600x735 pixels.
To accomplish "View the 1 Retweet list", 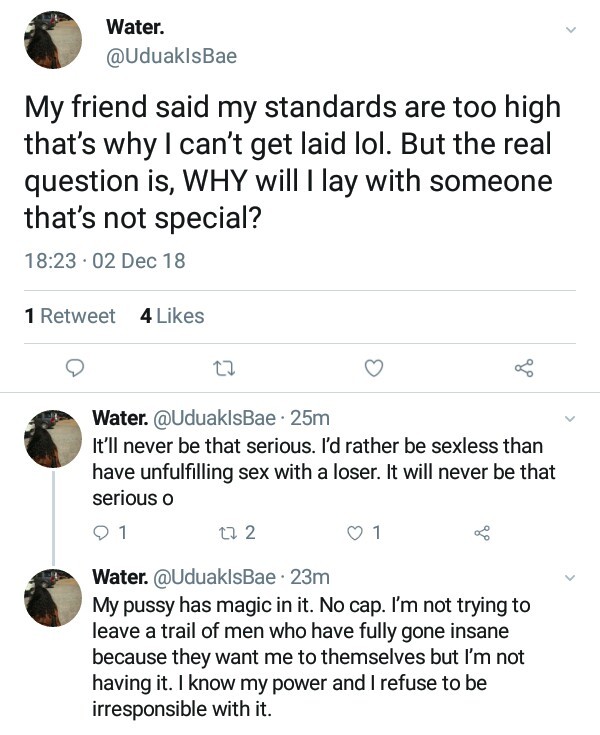I will click(70, 316).
